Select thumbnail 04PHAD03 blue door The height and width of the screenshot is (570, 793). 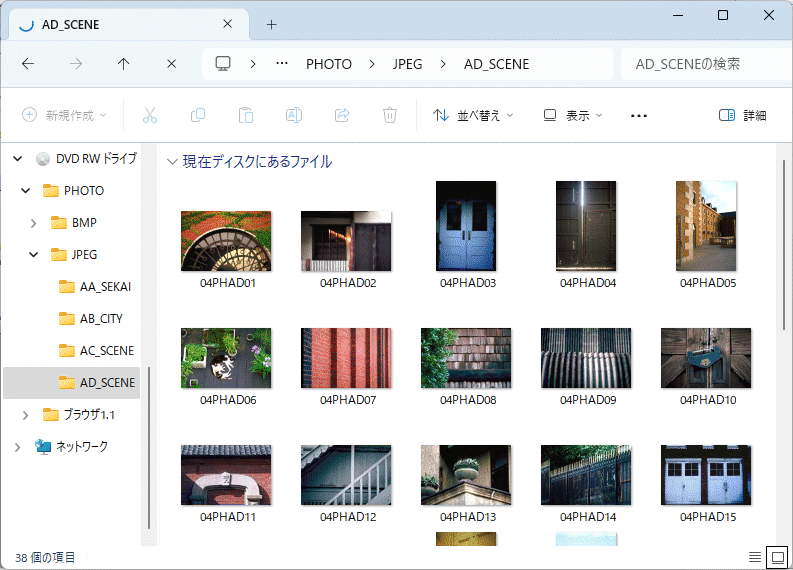[x=466, y=226]
